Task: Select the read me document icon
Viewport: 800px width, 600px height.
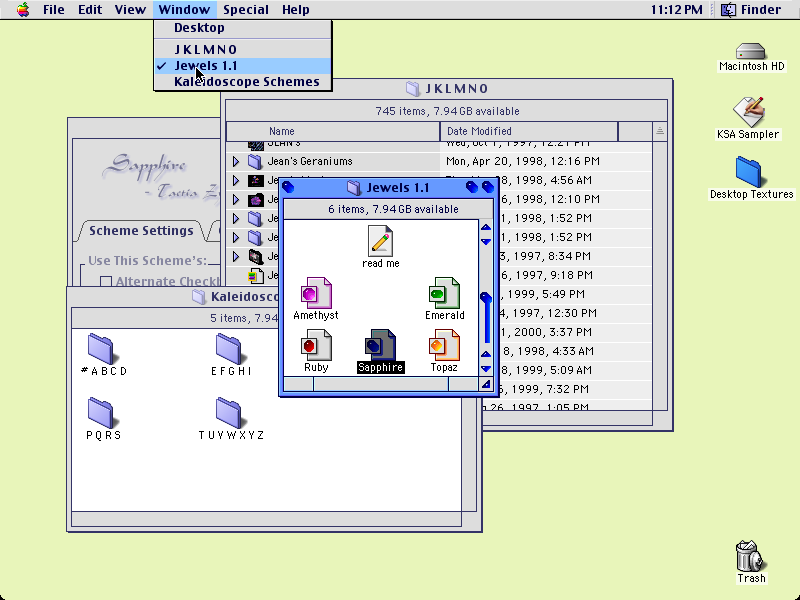Action: [x=380, y=241]
